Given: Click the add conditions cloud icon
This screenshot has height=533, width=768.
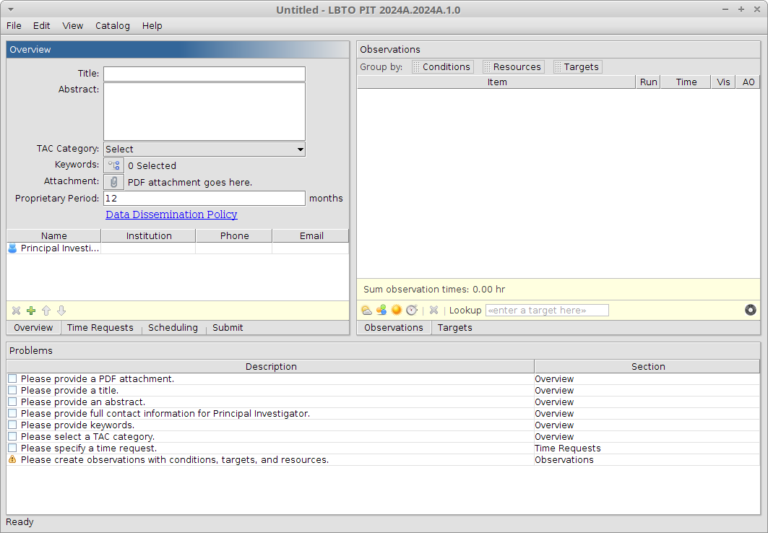Looking at the screenshot, I should [367, 310].
